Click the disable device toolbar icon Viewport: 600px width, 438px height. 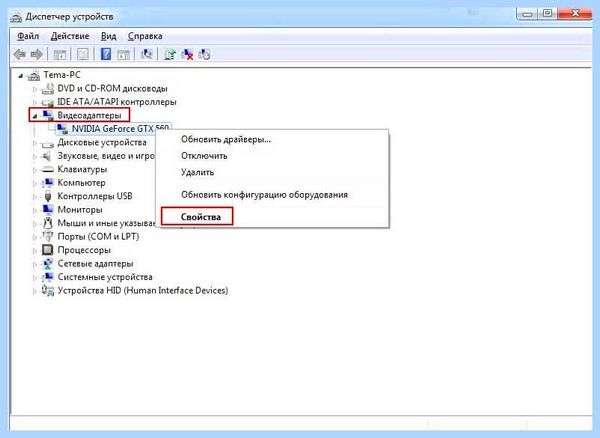(x=204, y=54)
